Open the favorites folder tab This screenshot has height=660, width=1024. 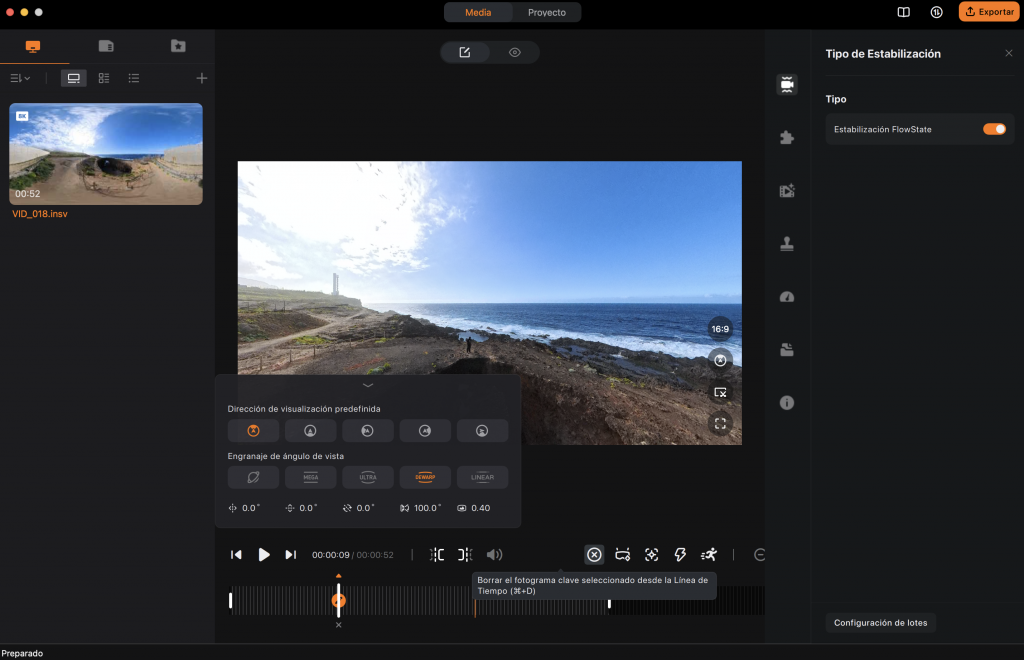(x=178, y=46)
